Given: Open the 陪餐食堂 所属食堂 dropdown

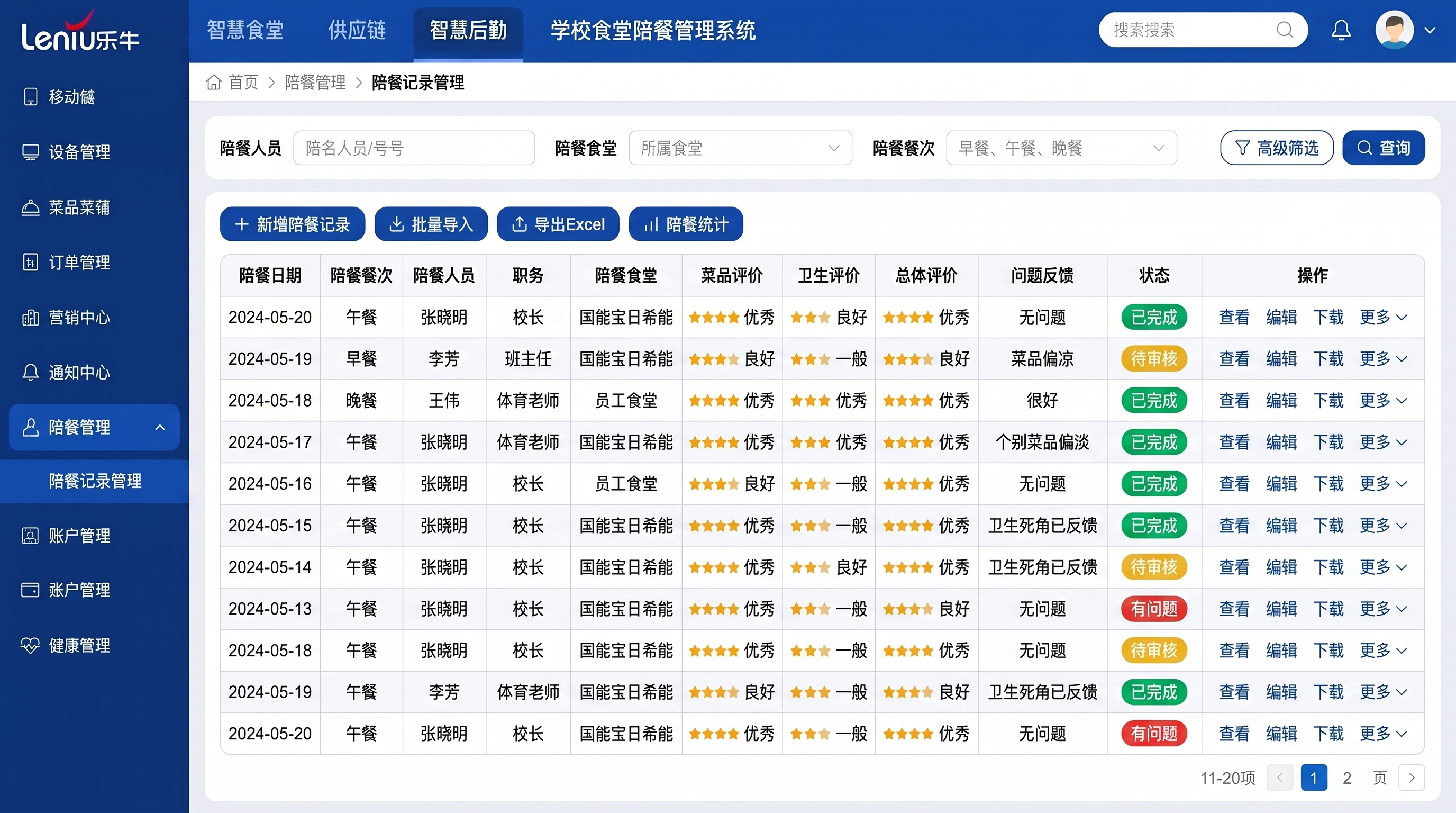Looking at the screenshot, I should pyautogui.click(x=740, y=148).
